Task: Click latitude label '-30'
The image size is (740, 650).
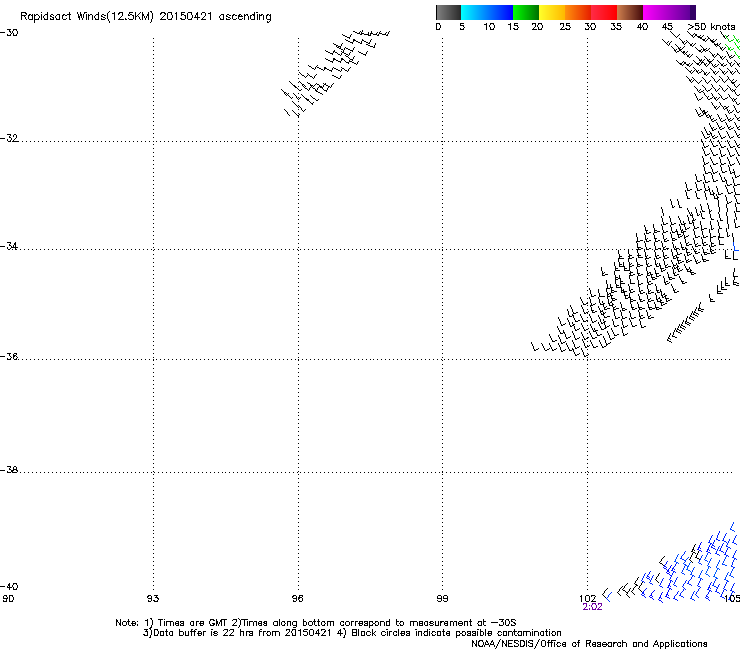Action: coord(9,33)
